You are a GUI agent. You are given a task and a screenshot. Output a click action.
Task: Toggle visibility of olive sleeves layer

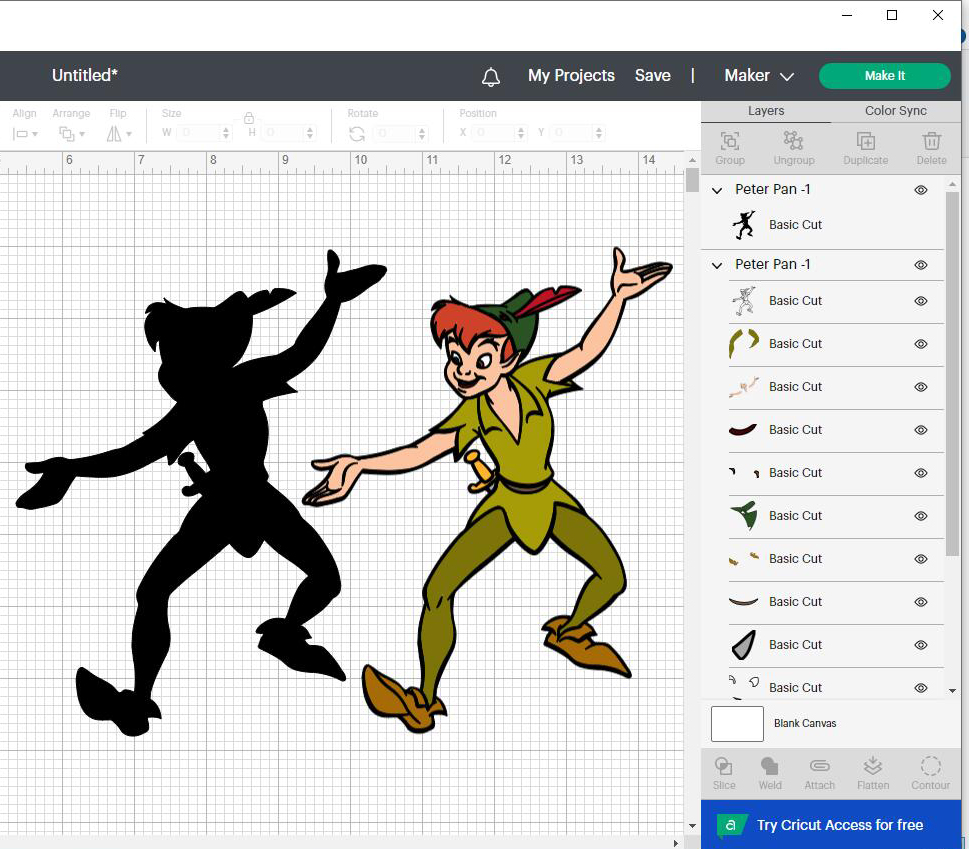[x=921, y=344]
